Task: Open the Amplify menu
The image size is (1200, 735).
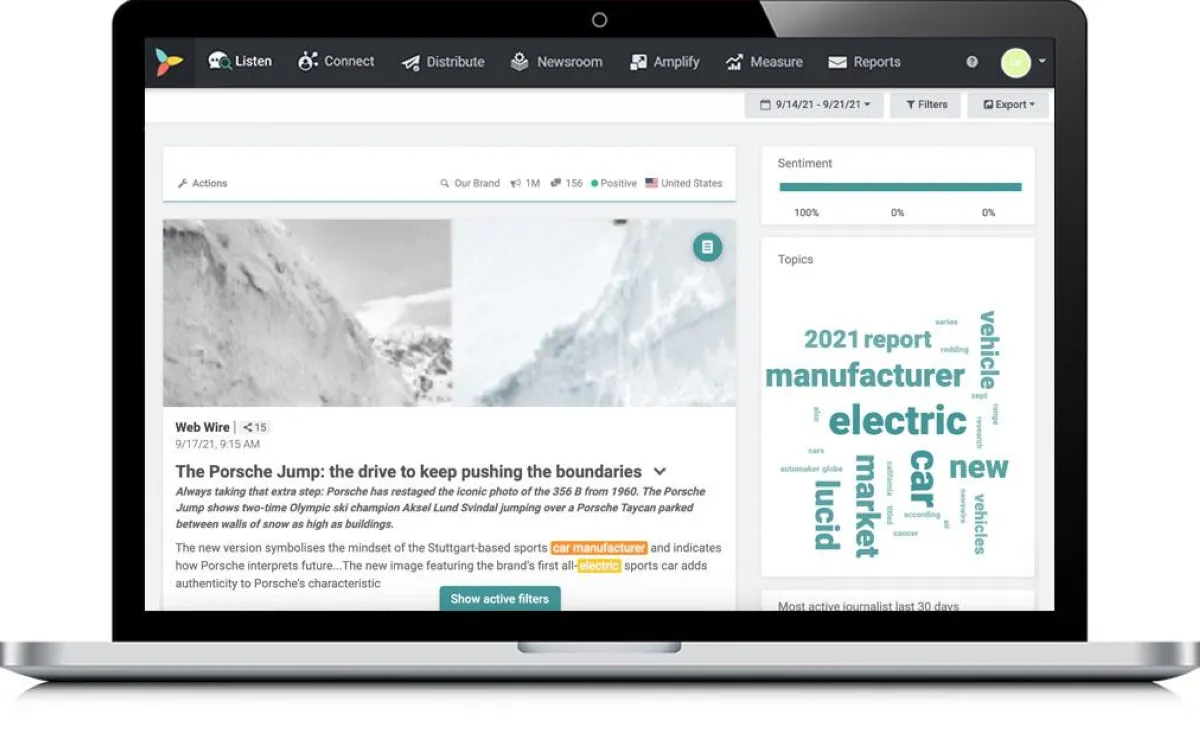Action: (x=664, y=62)
